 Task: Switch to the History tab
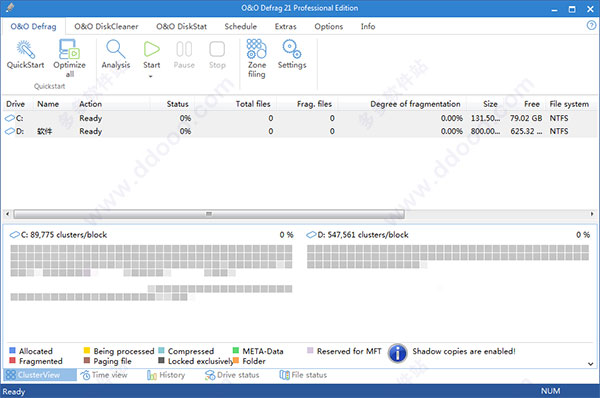point(166,375)
